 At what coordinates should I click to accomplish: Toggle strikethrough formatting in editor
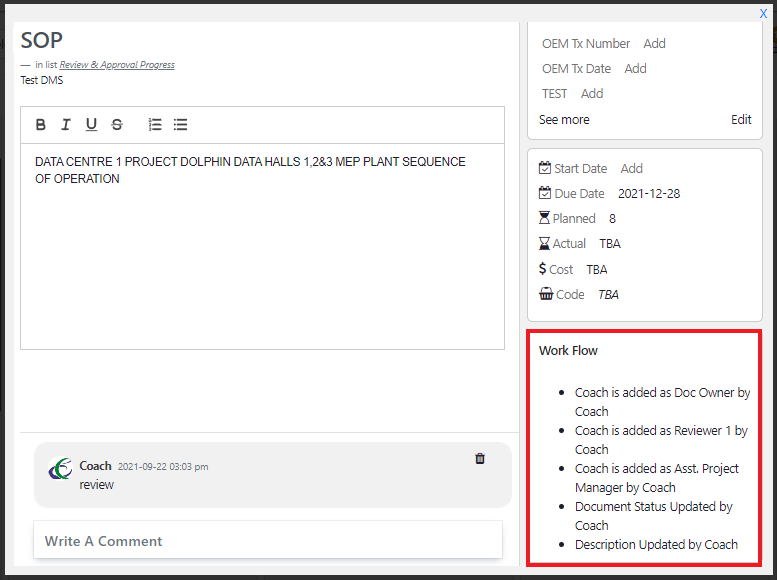[117, 124]
